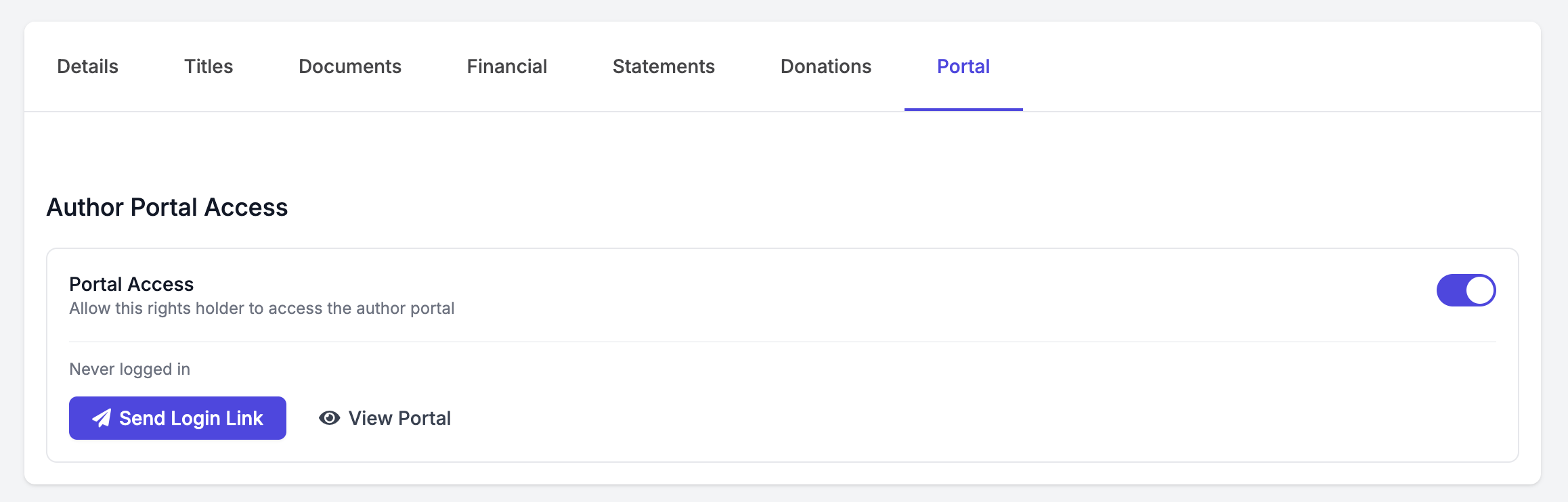Select the currently active Portal tab

pos(963,66)
